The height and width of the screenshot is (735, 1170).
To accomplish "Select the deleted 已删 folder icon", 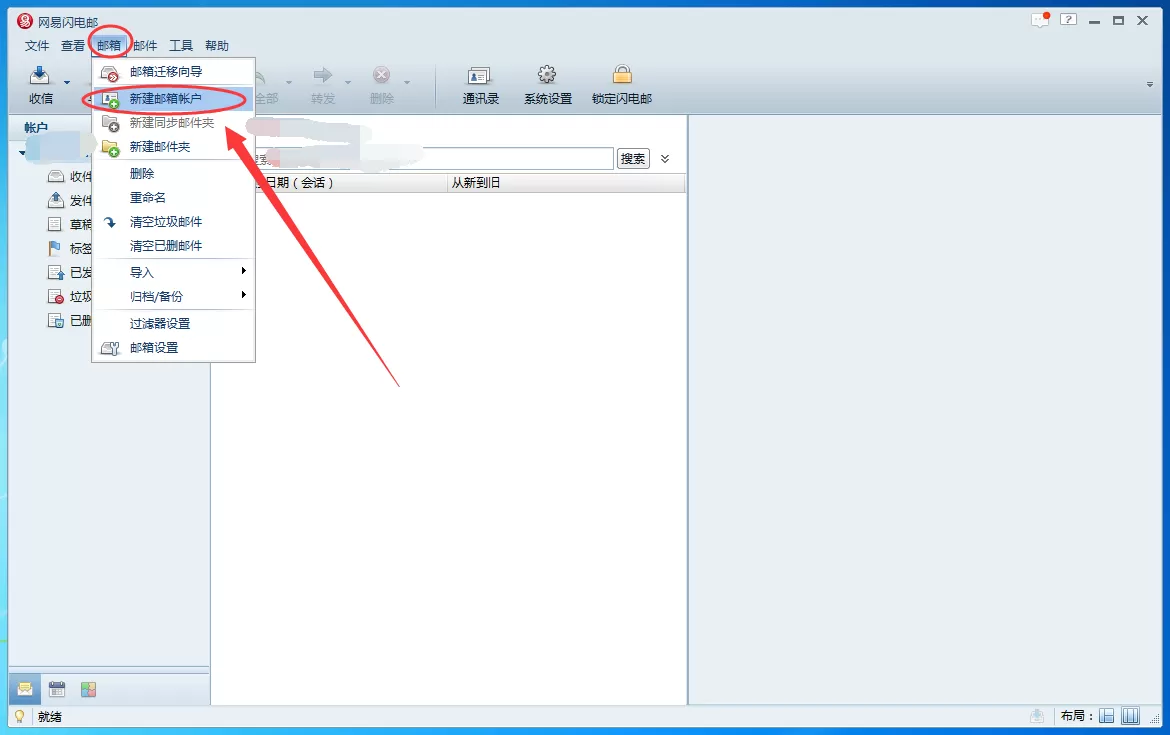I will (x=55, y=320).
